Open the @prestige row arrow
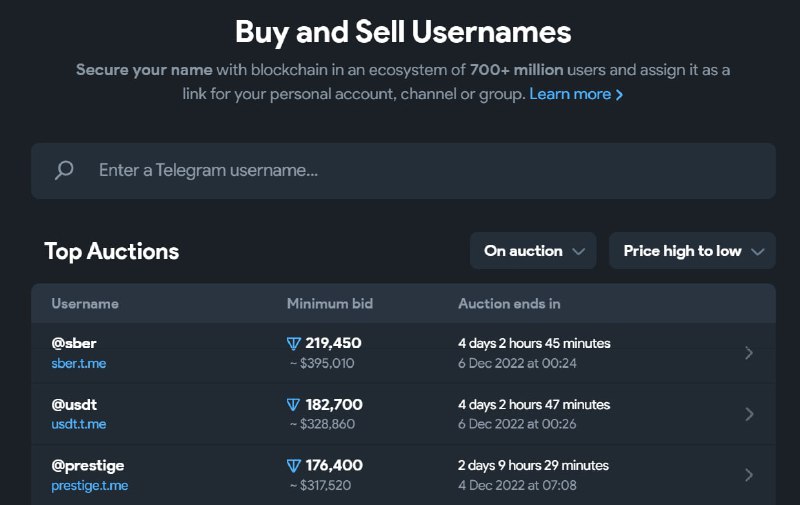 pyautogui.click(x=749, y=475)
